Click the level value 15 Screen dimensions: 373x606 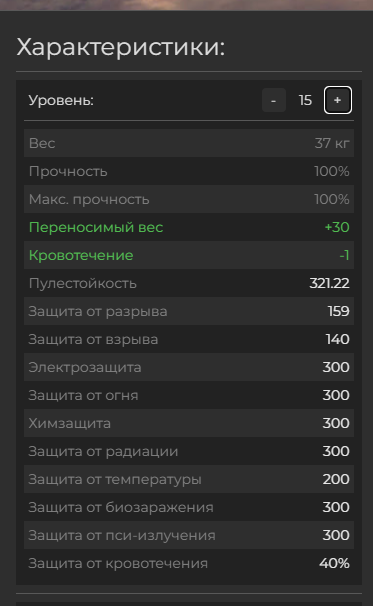305,100
